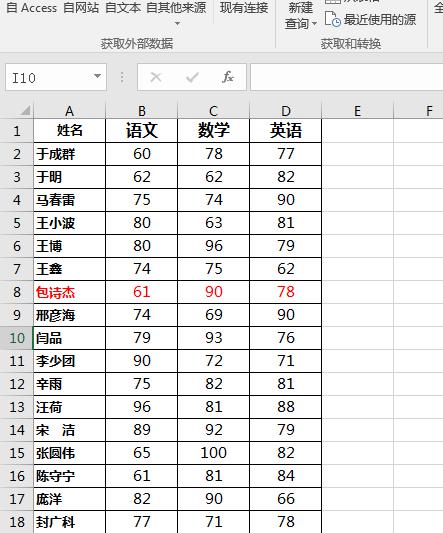This screenshot has height=533, width=443.
Task: Select the cell with name 王小波
Action: tap(70, 223)
